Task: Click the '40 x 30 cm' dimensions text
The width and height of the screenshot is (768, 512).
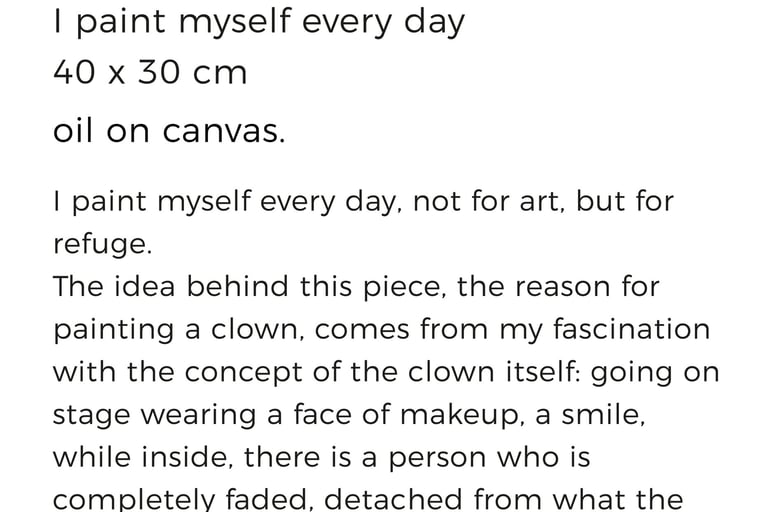Action: (150, 73)
